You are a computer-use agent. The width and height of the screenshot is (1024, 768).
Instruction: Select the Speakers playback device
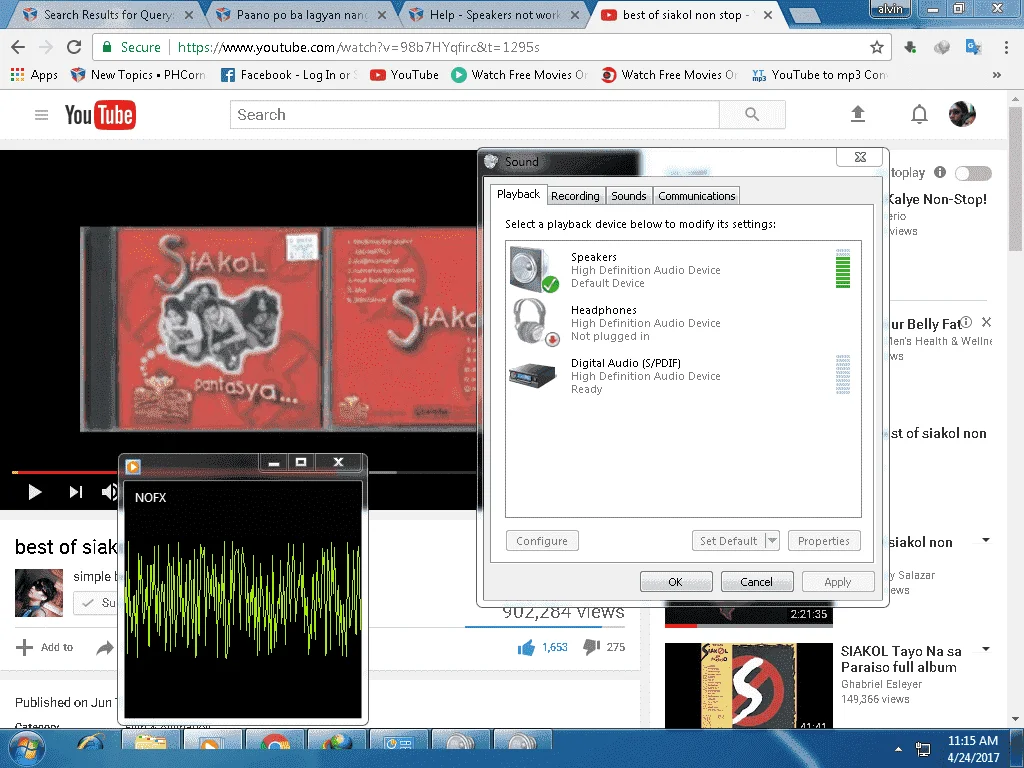tap(682, 270)
